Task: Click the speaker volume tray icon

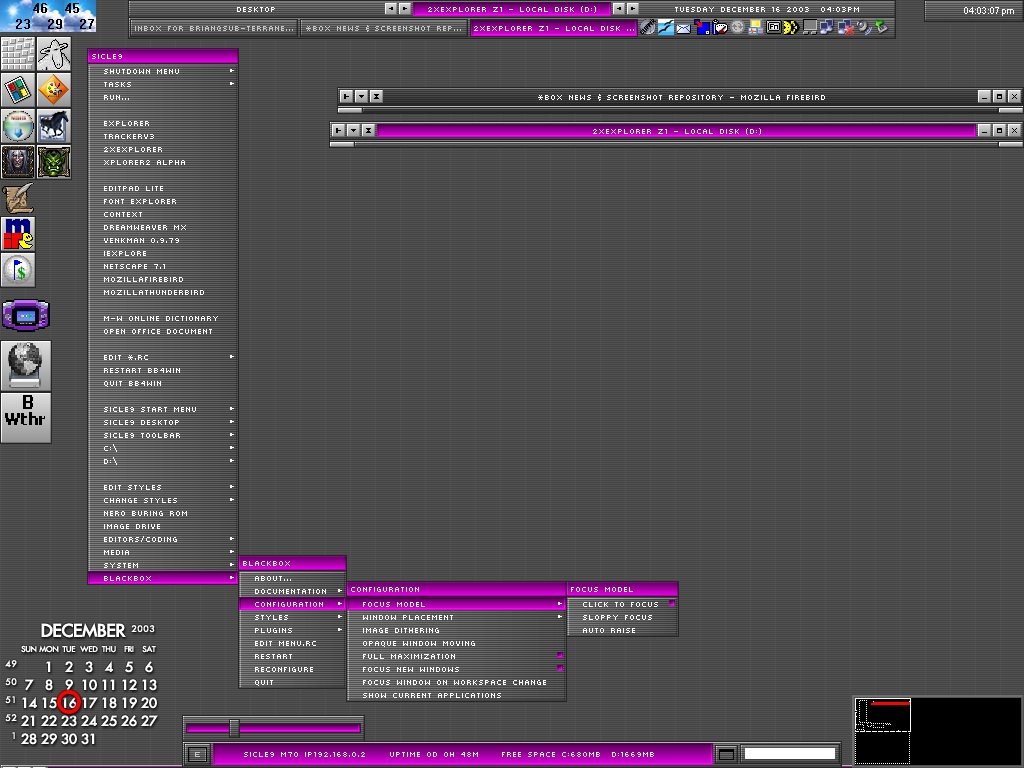Action: coord(864,27)
